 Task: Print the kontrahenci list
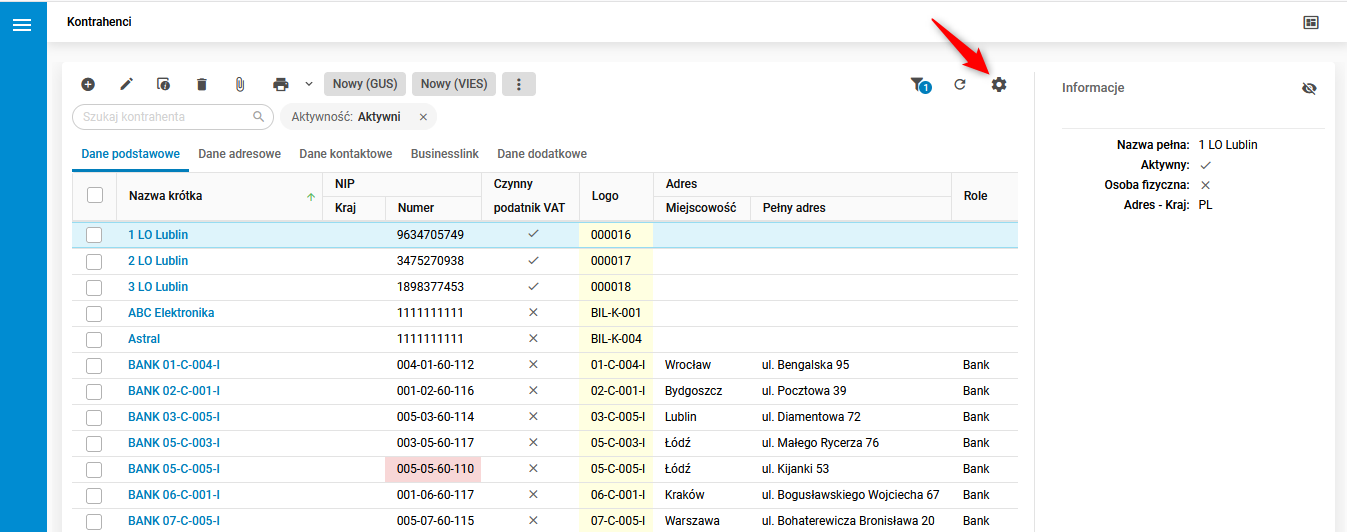281,85
